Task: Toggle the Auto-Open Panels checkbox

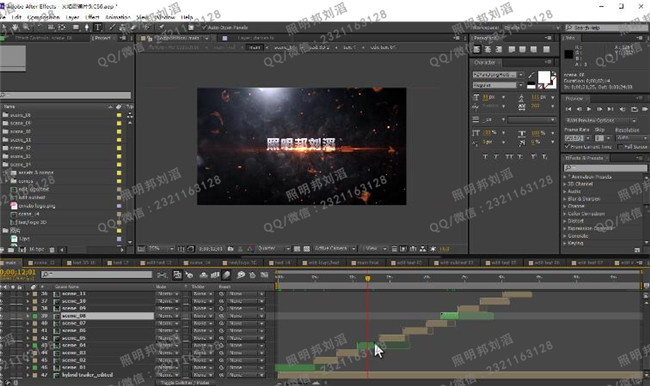Action: click(x=204, y=27)
